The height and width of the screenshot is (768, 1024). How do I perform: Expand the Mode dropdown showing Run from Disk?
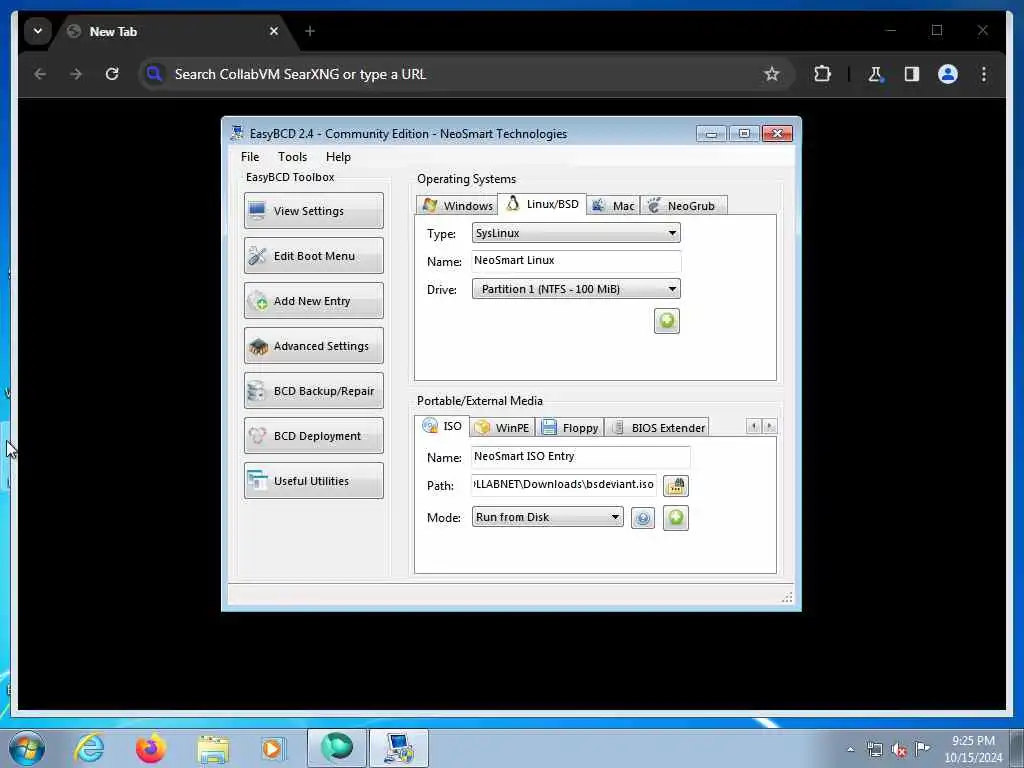pyautogui.click(x=547, y=517)
